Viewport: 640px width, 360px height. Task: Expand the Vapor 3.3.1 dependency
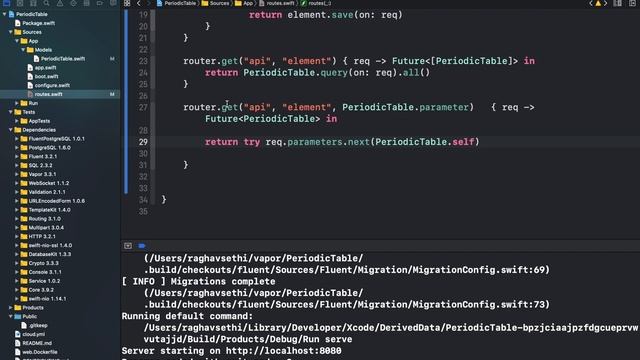(x=17, y=174)
